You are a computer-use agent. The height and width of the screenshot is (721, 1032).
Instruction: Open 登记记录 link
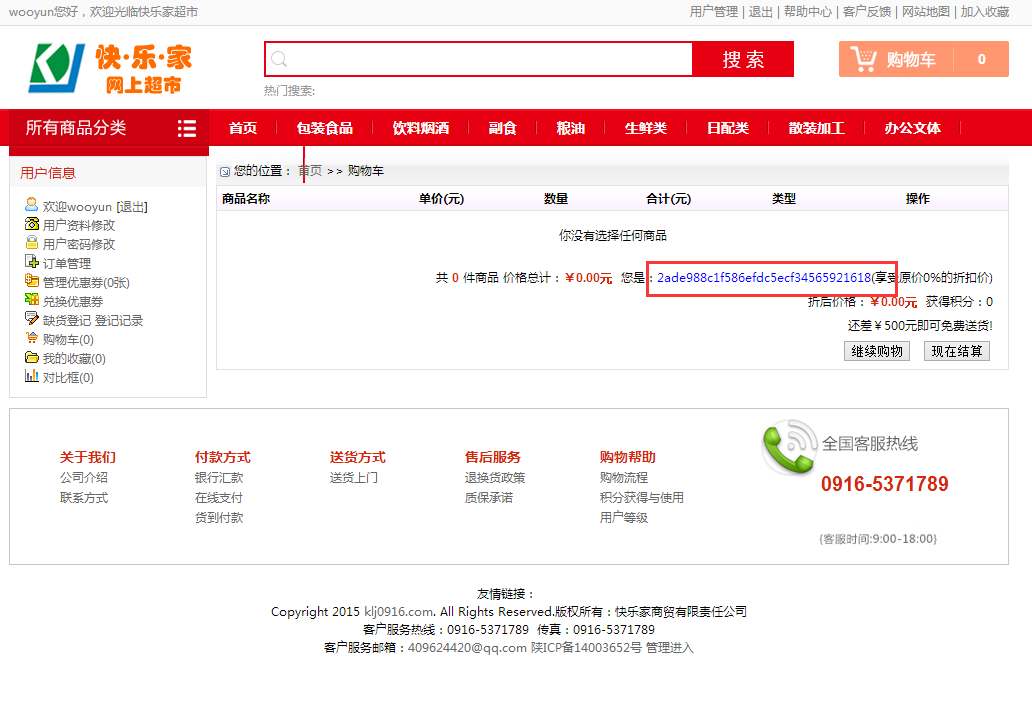coord(119,321)
